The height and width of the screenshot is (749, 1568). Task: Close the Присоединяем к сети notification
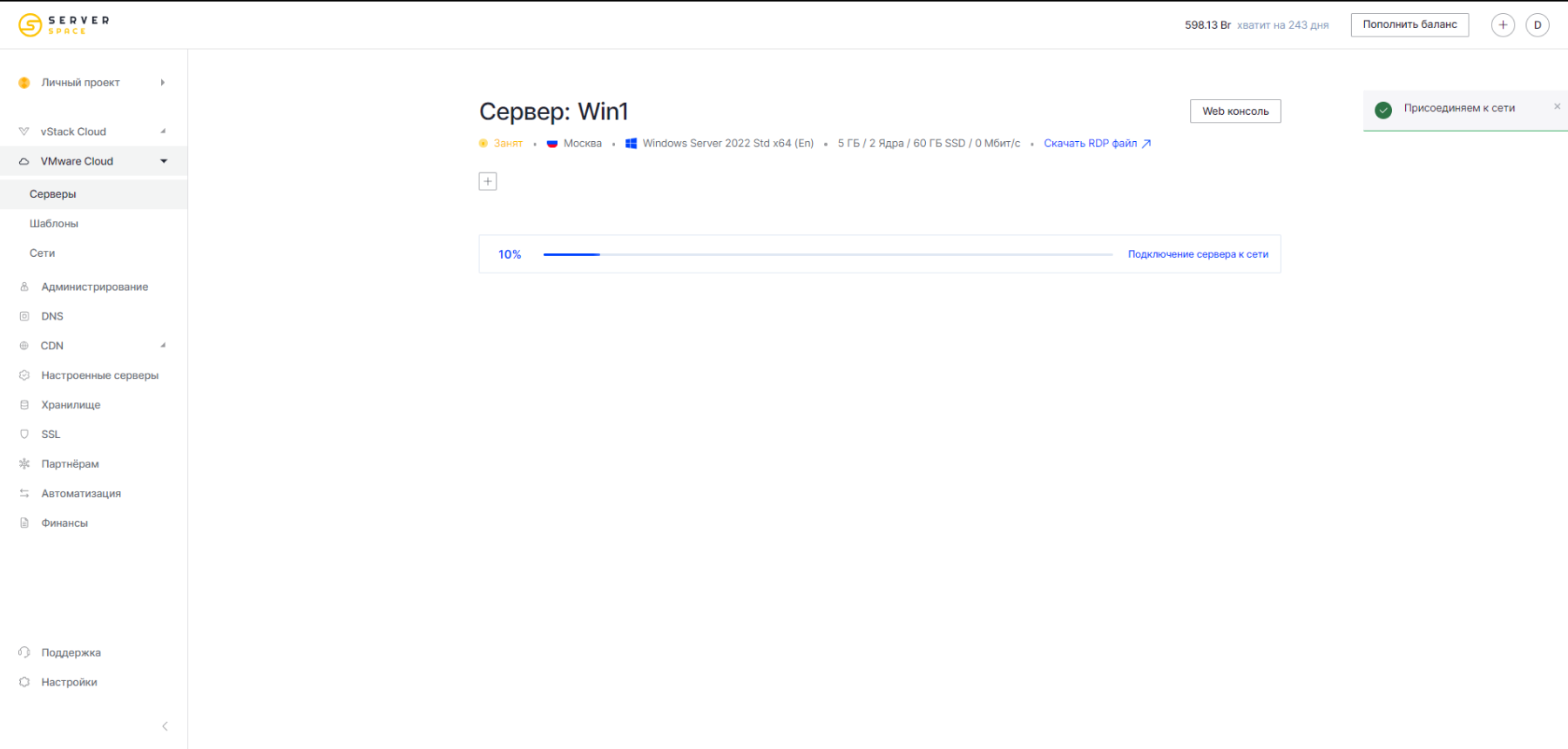click(x=1557, y=106)
